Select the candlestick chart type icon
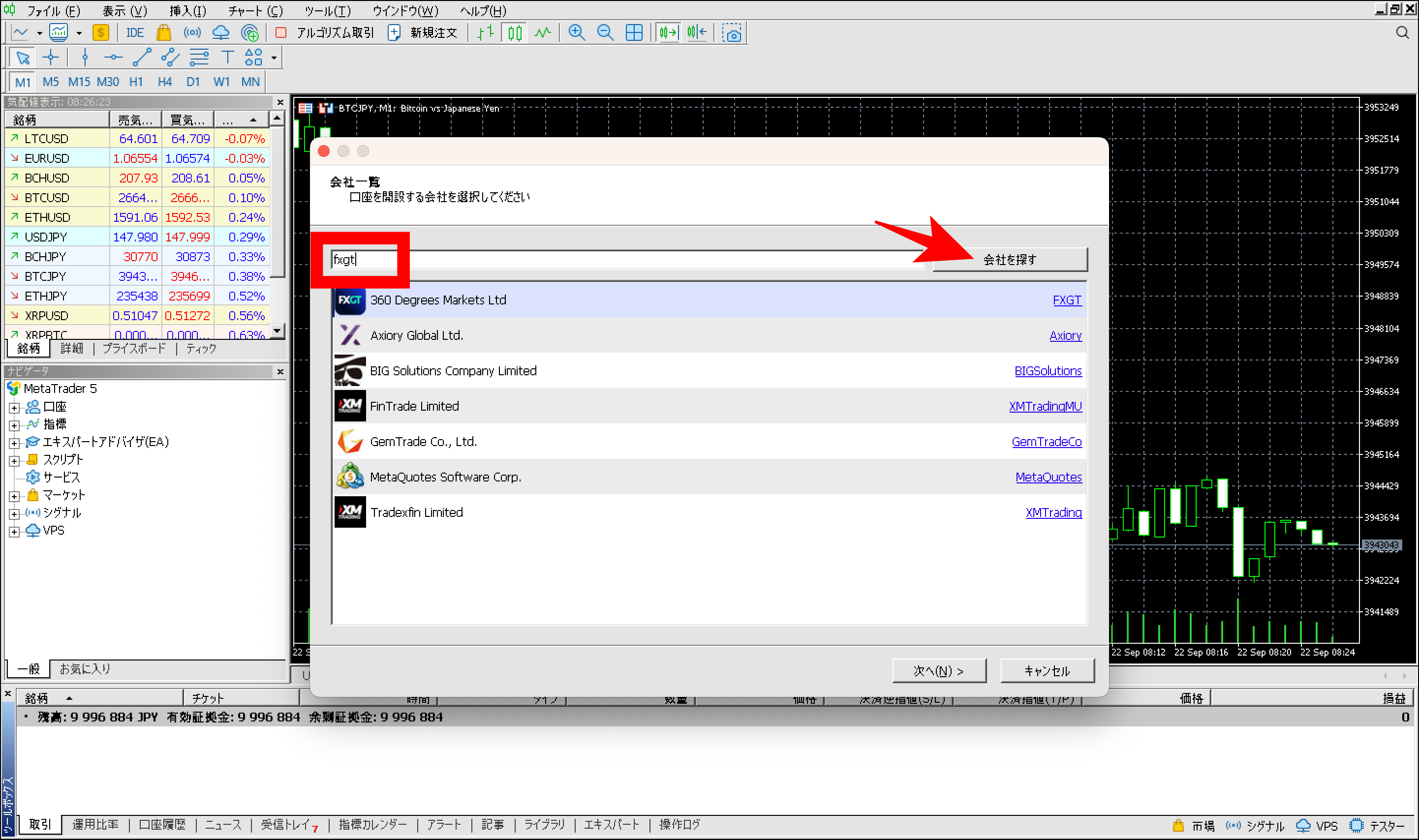The image size is (1419, 840). (514, 32)
